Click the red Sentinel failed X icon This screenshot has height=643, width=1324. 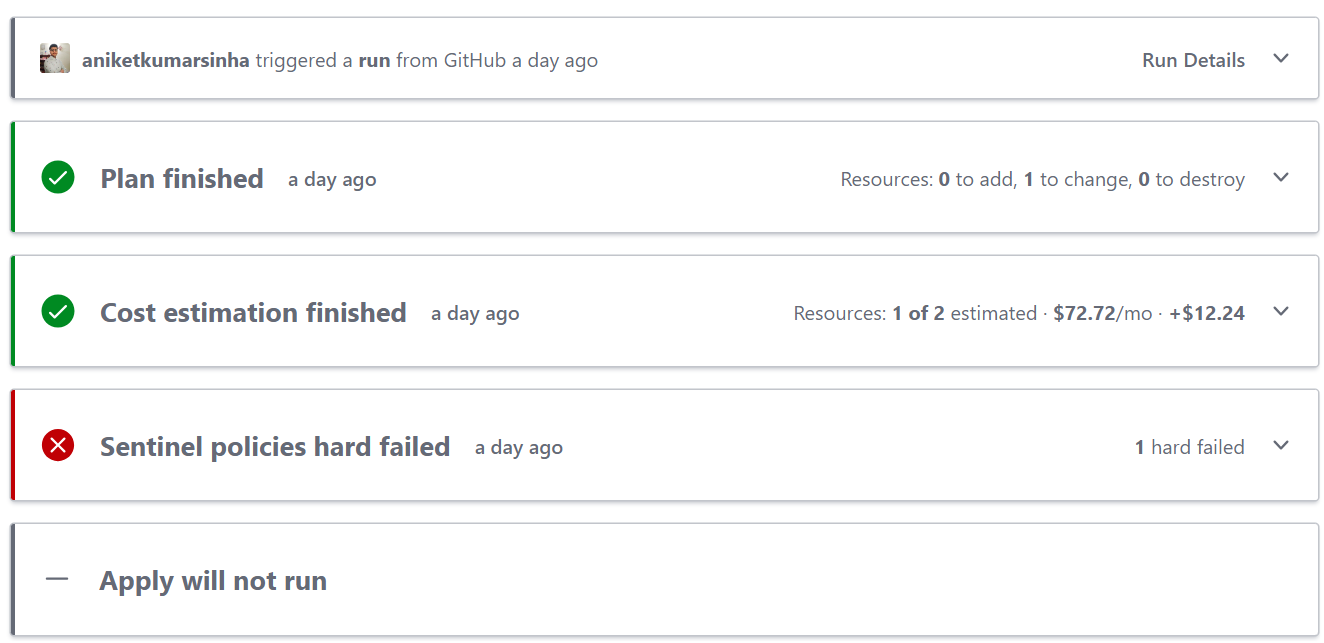click(58, 446)
